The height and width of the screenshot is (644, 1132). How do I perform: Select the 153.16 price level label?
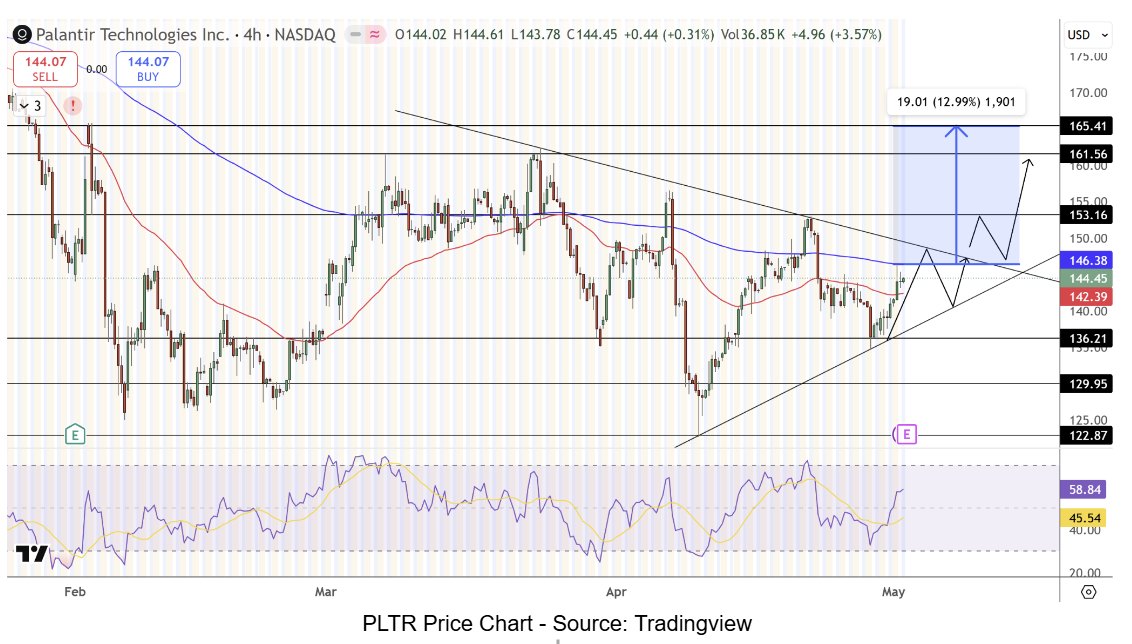coord(1087,215)
